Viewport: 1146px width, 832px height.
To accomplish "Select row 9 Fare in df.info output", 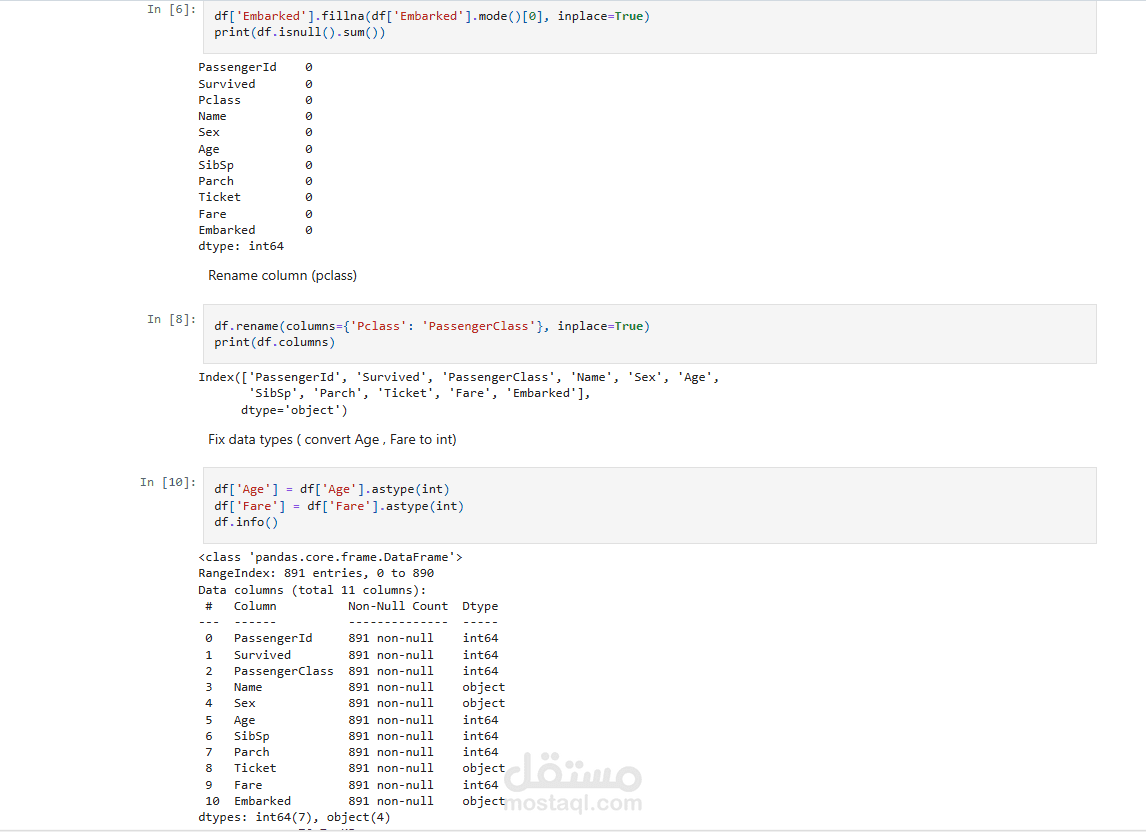I will [352, 785].
